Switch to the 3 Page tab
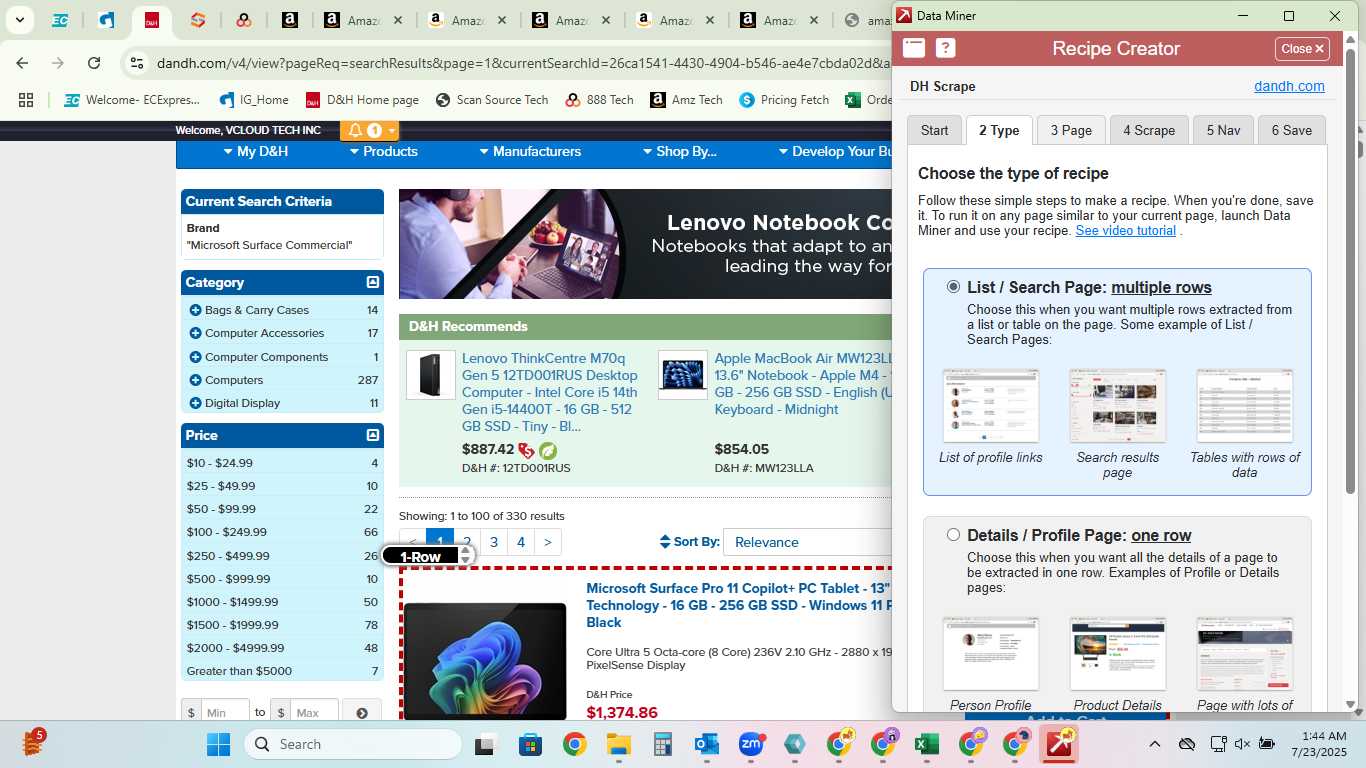 coord(1071,130)
